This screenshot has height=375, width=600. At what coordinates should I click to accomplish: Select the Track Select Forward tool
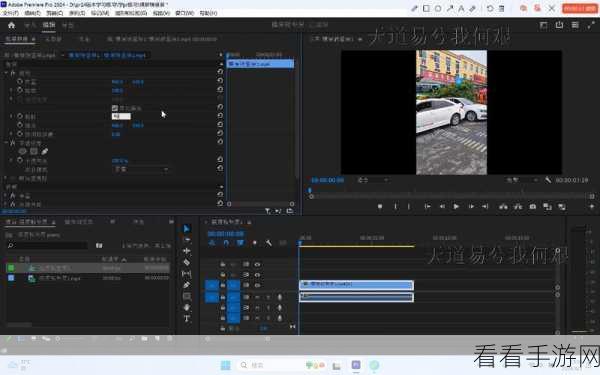[187, 240]
